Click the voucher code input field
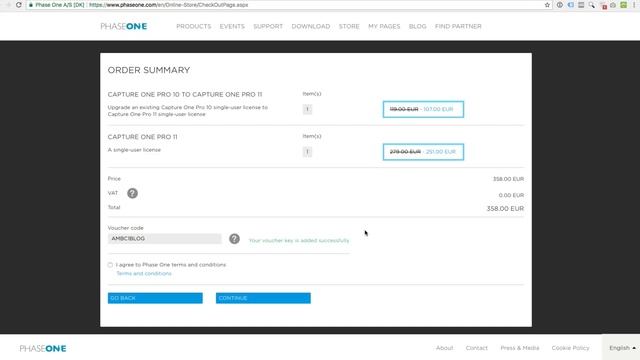Screen dimensions: 640x360 point(164,239)
